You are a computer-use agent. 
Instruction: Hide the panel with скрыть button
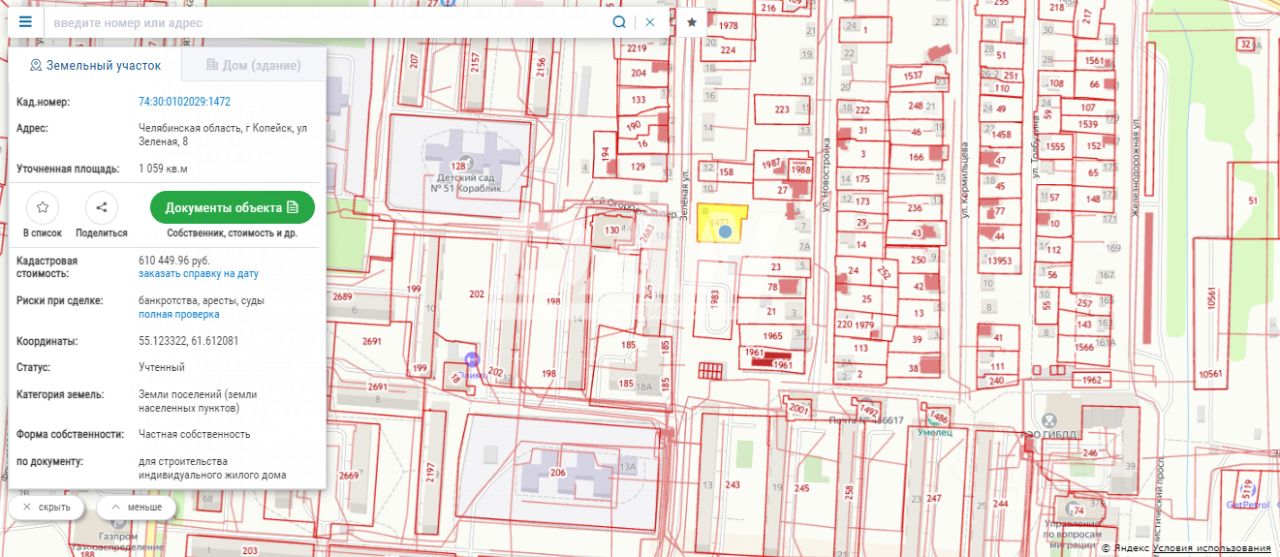[46, 507]
